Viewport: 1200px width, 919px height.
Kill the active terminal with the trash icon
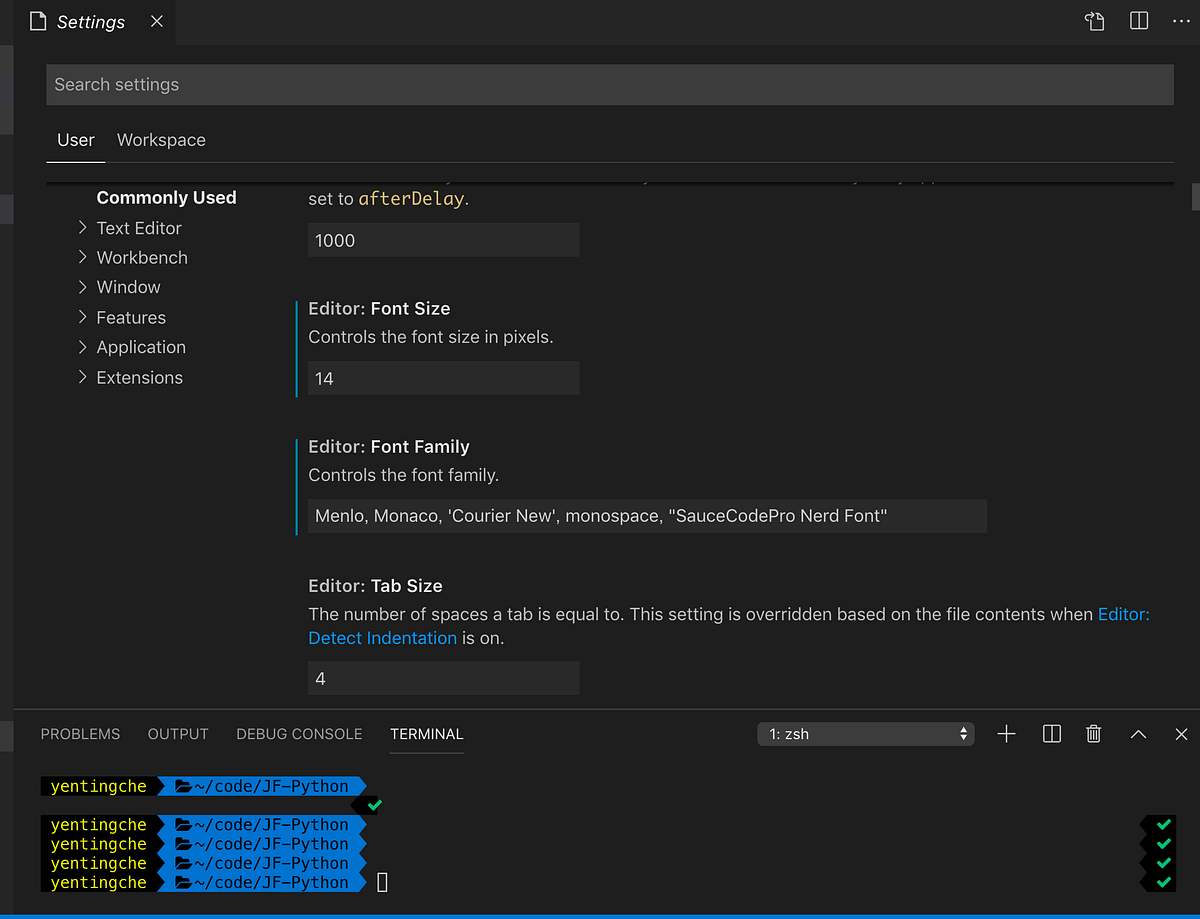pos(1093,734)
